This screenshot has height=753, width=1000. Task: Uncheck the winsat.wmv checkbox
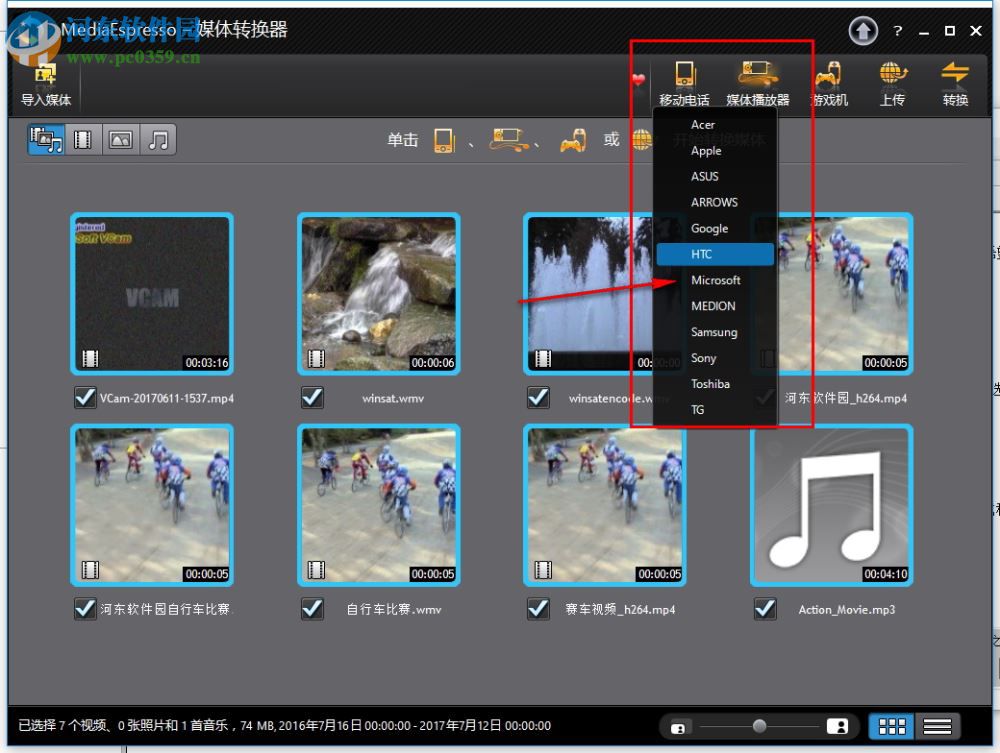(x=312, y=397)
